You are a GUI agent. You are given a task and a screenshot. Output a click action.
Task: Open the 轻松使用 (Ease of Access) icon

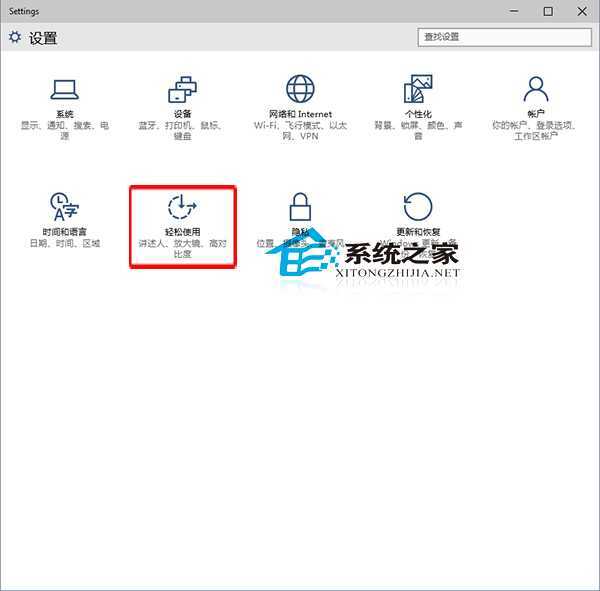[x=183, y=207]
